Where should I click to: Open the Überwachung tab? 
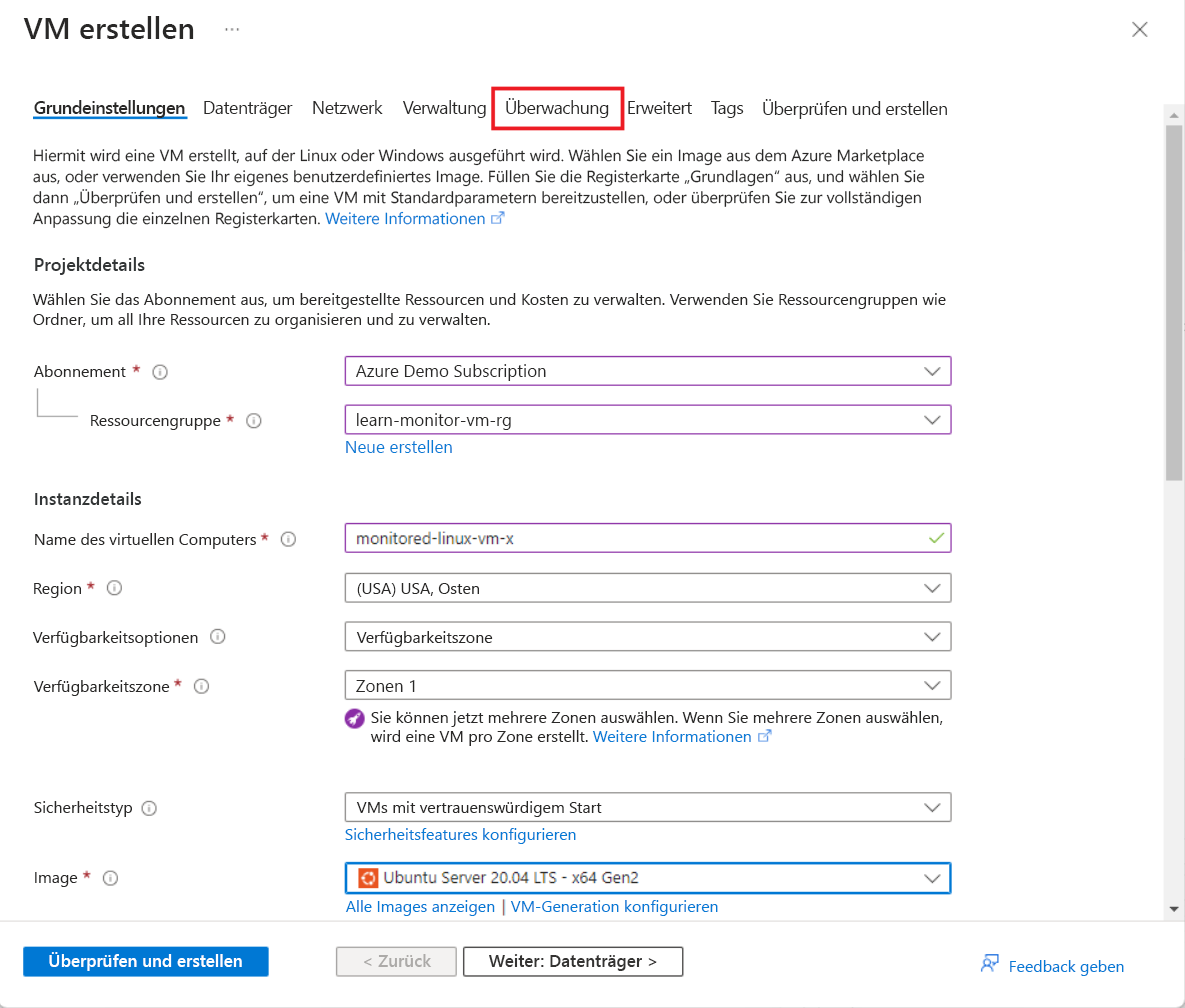click(x=557, y=108)
